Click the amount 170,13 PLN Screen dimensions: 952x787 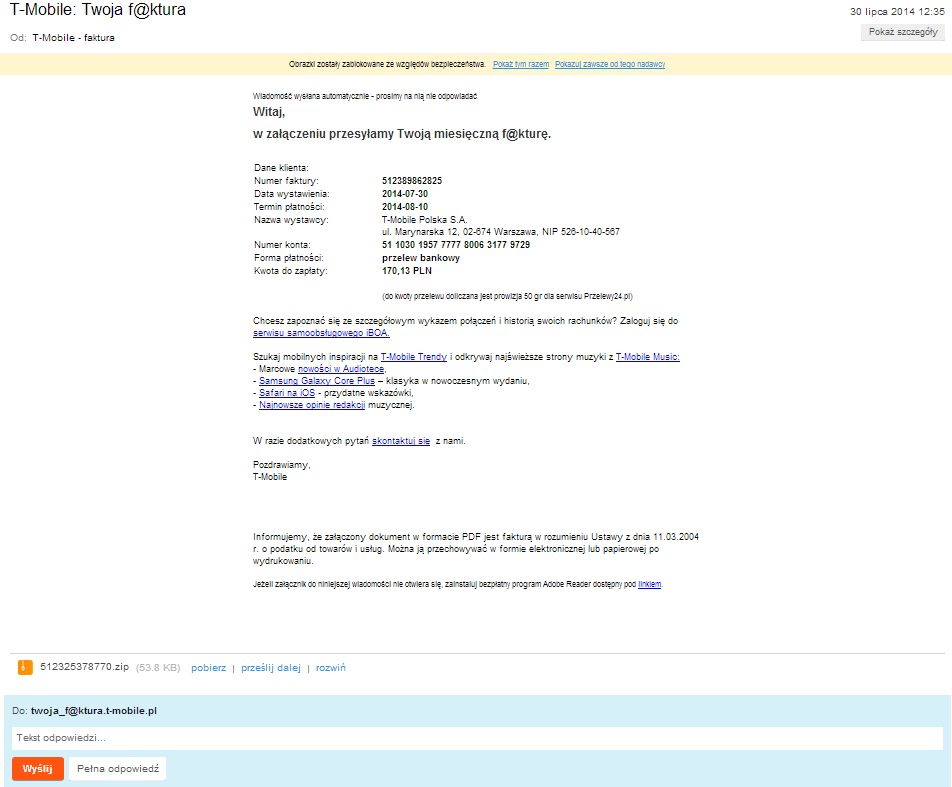[407, 271]
